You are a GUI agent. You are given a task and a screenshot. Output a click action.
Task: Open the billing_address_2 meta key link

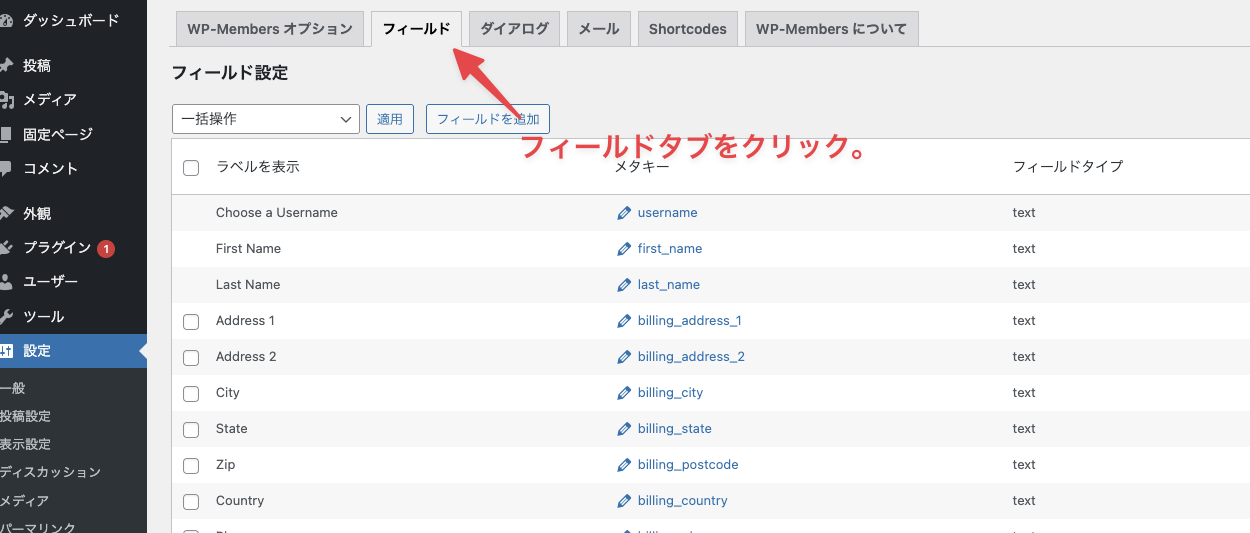tap(691, 357)
